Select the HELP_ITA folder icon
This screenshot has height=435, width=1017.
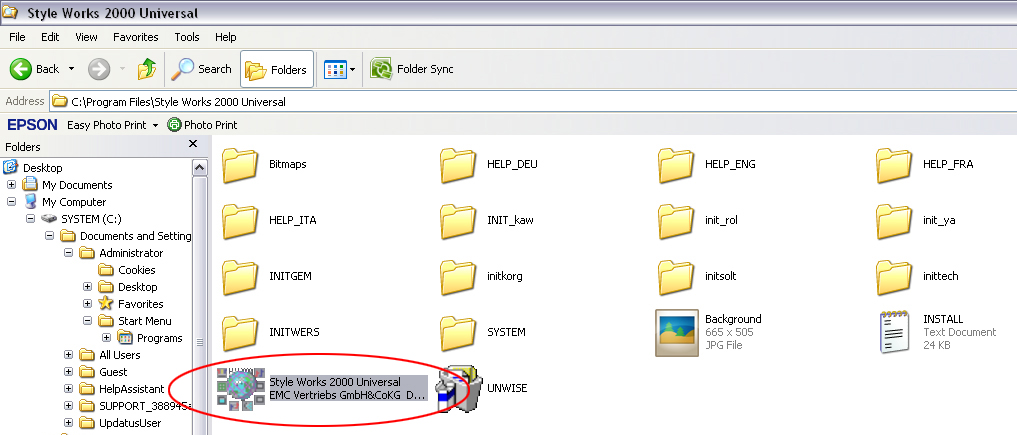coord(240,222)
